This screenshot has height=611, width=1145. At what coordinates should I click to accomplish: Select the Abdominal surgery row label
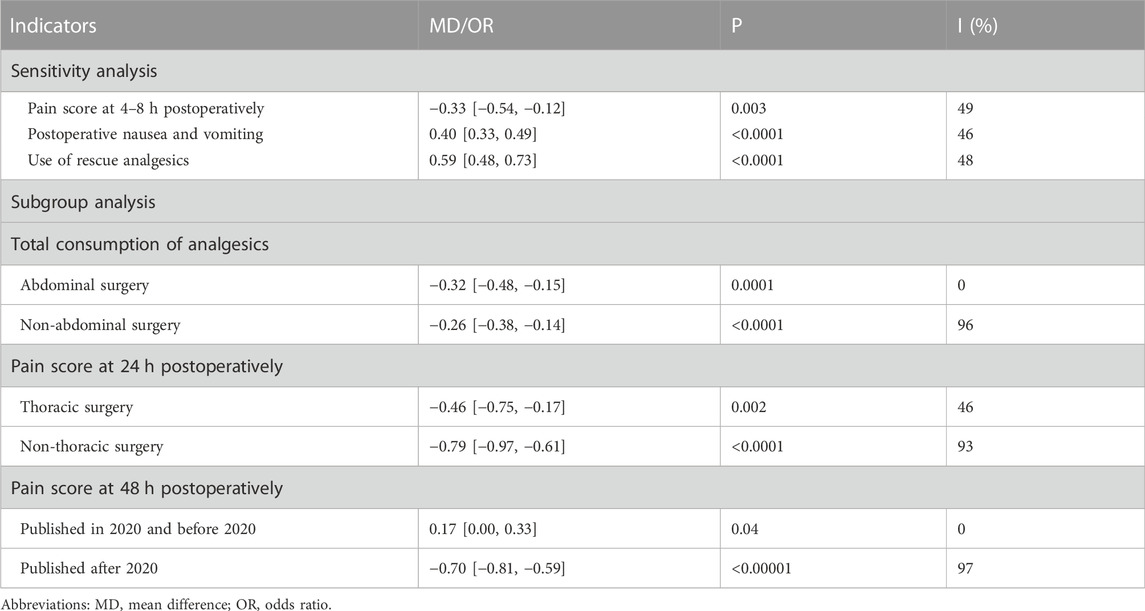(85, 285)
